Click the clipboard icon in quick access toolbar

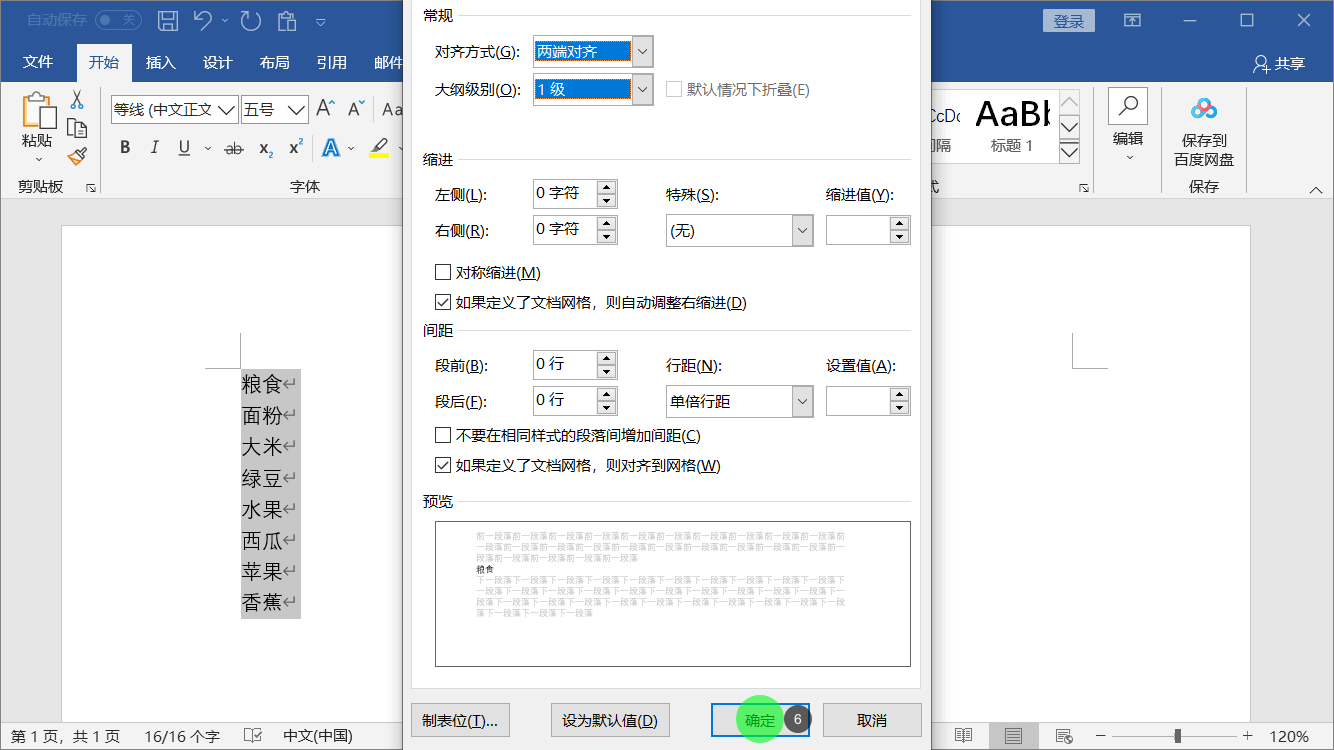[x=288, y=20]
